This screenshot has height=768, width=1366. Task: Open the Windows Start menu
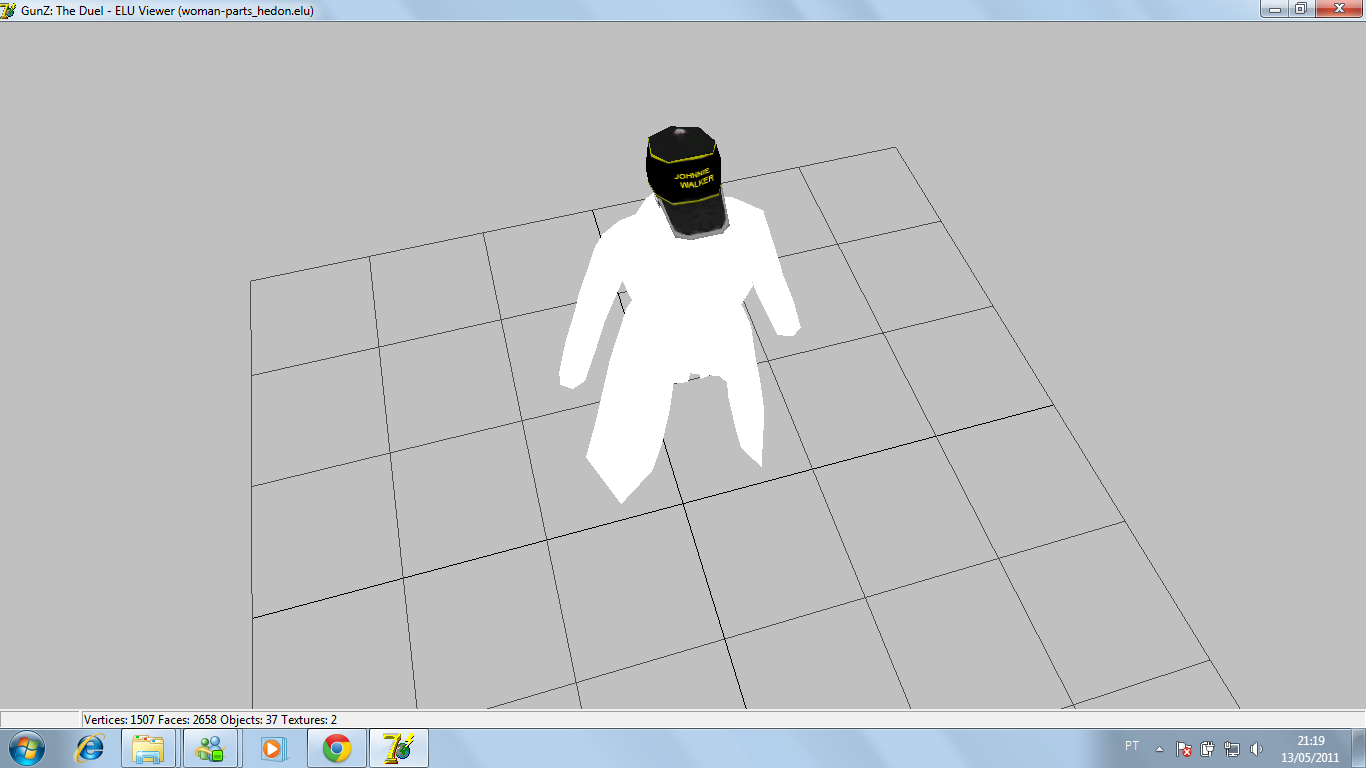27,748
